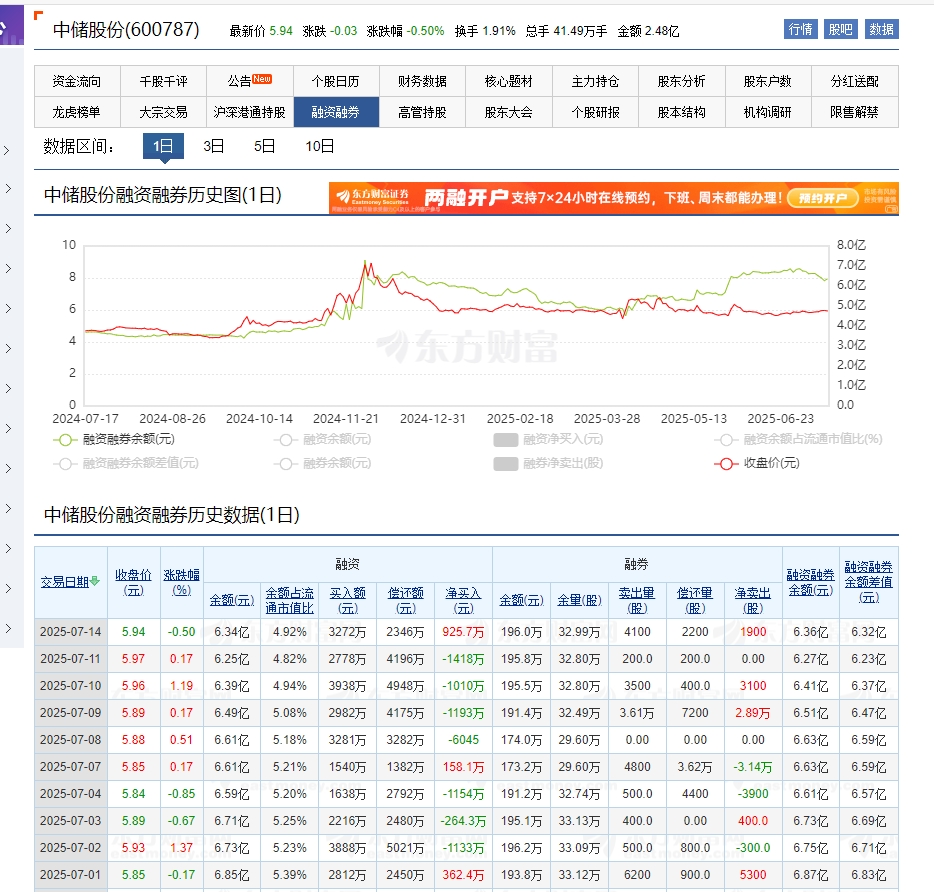
Task: Sort by 余量(股) column
Action: click(579, 600)
